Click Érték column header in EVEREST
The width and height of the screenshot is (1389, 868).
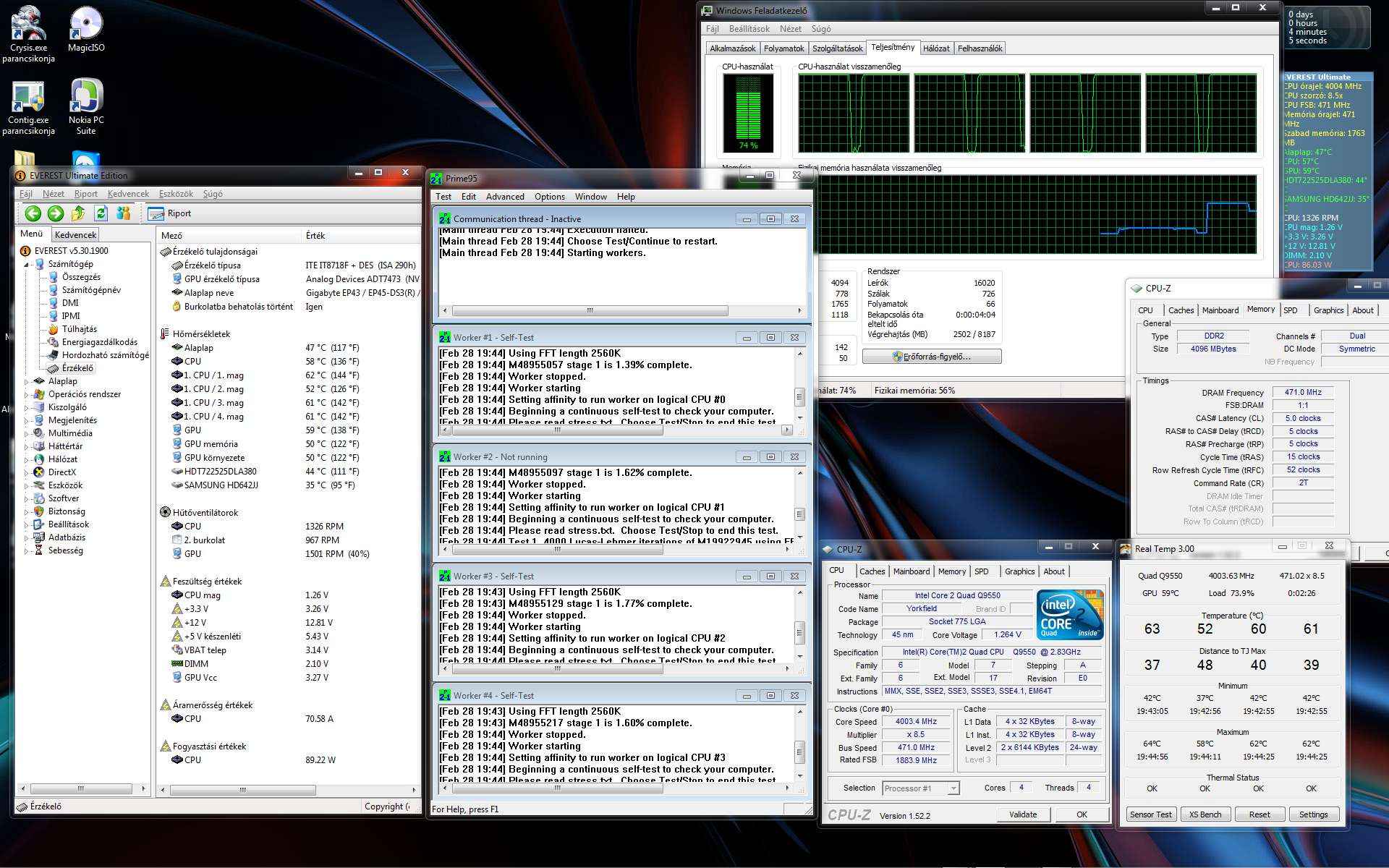(x=360, y=236)
